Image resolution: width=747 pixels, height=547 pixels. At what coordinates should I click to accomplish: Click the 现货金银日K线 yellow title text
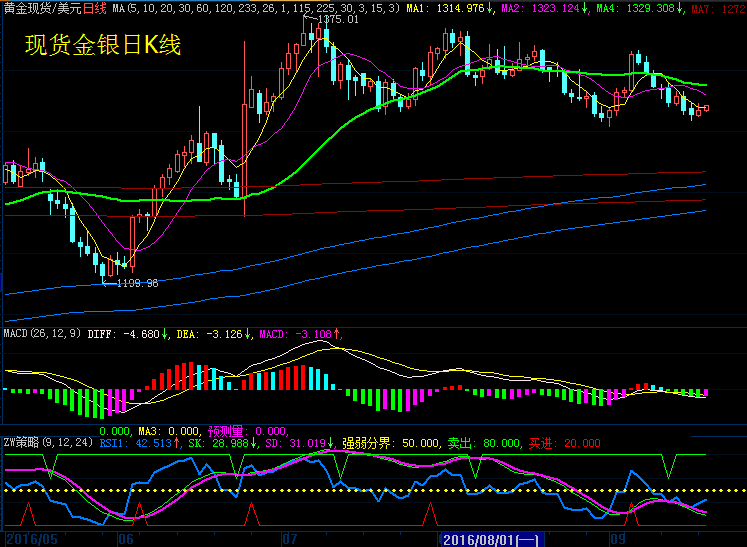click(102, 45)
